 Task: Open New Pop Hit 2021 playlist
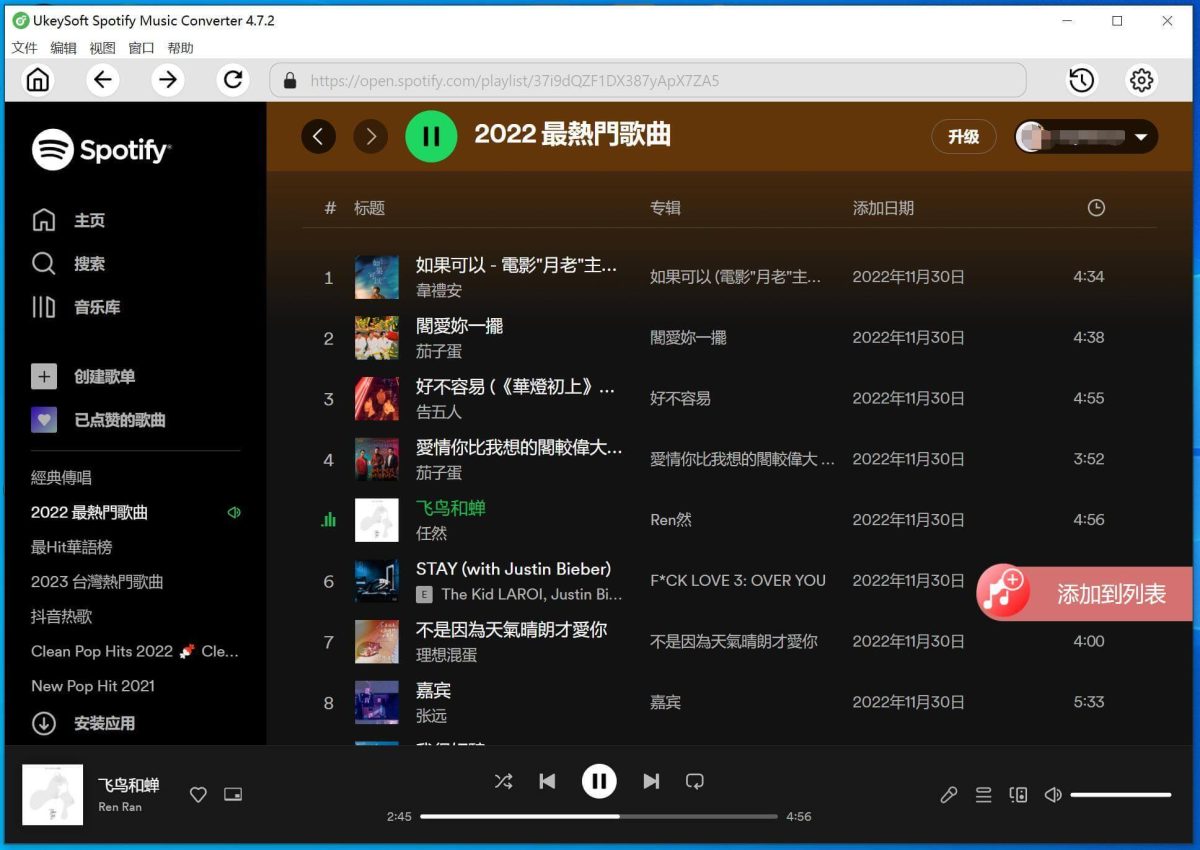[93, 686]
